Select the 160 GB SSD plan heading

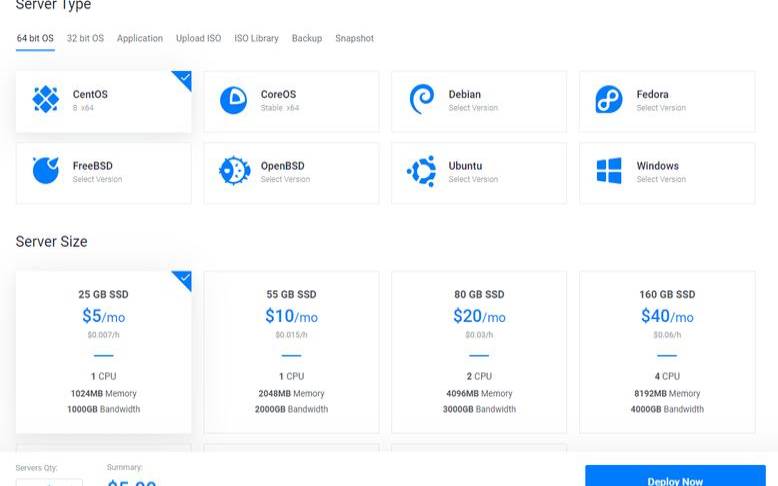point(667,294)
